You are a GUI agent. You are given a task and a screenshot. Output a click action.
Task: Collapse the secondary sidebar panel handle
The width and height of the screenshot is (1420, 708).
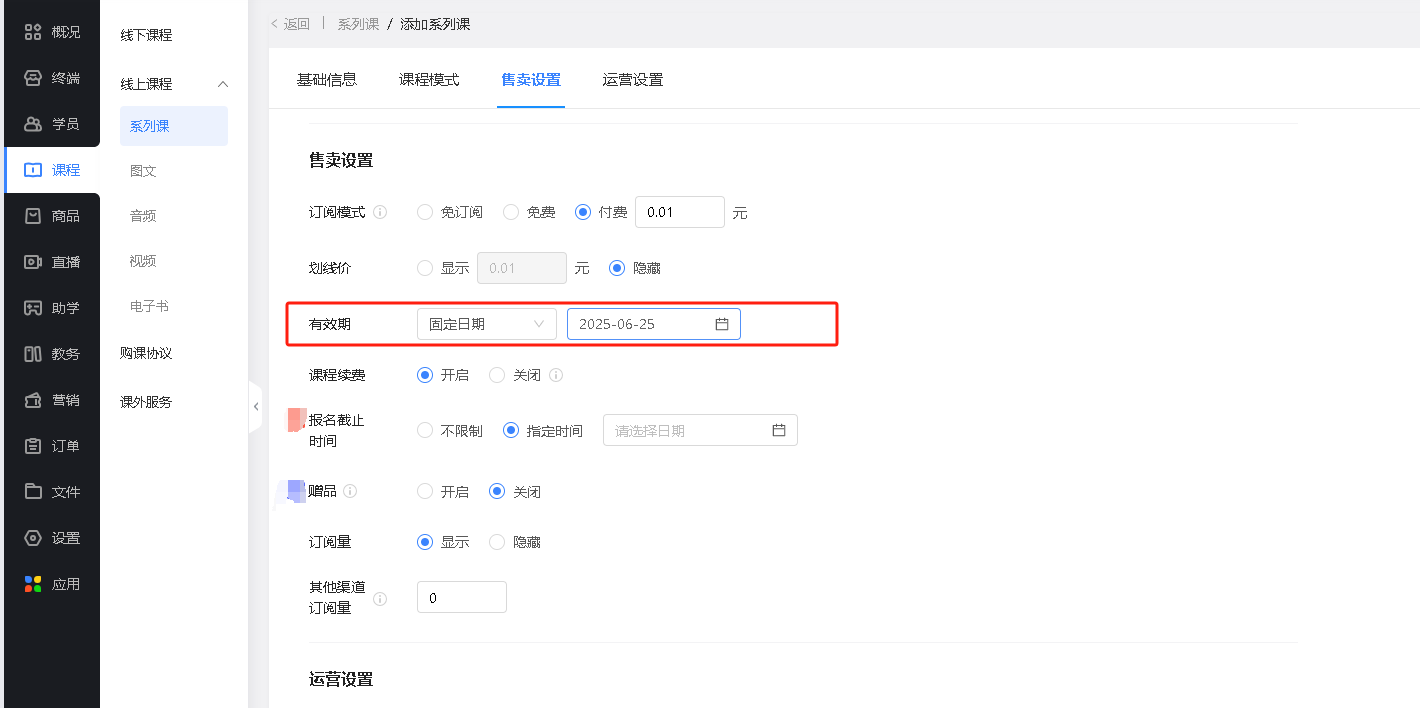256,406
